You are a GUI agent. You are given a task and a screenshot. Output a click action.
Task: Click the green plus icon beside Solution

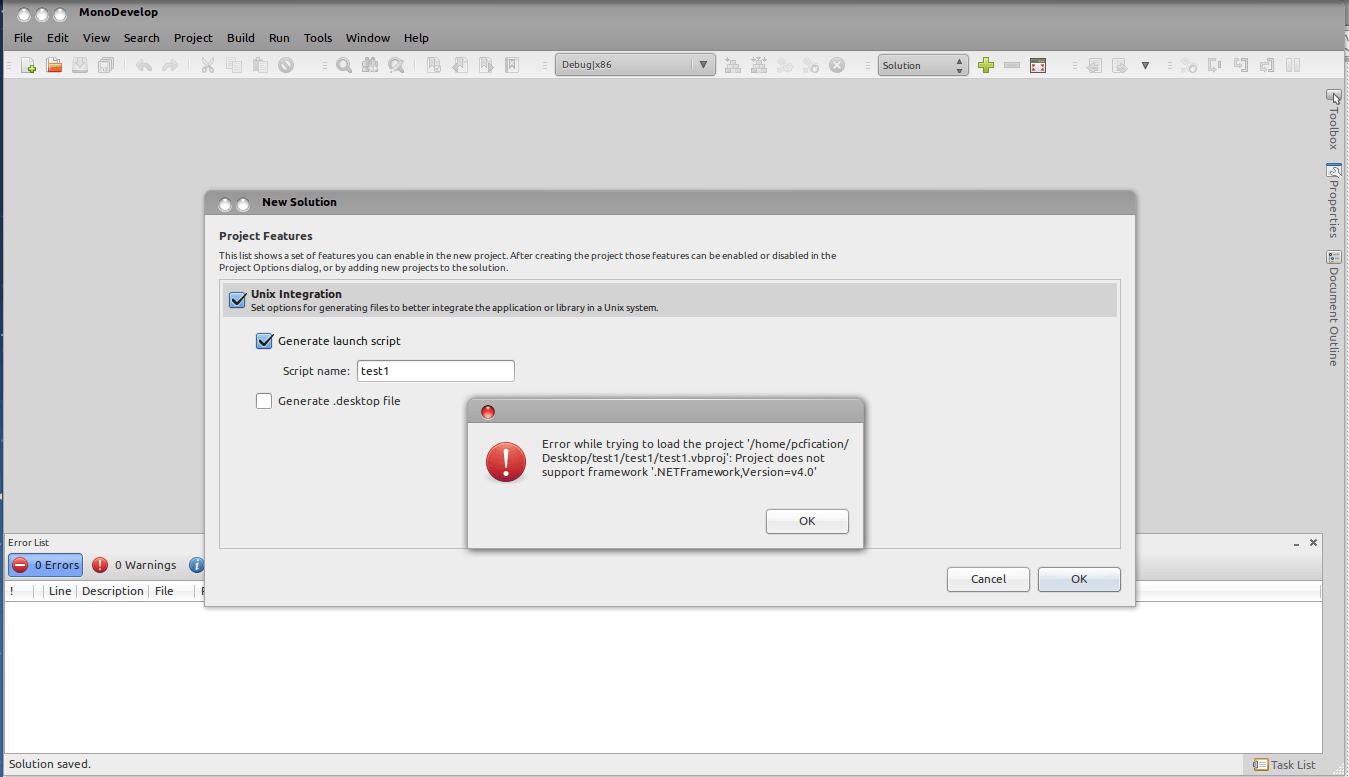click(x=986, y=66)
